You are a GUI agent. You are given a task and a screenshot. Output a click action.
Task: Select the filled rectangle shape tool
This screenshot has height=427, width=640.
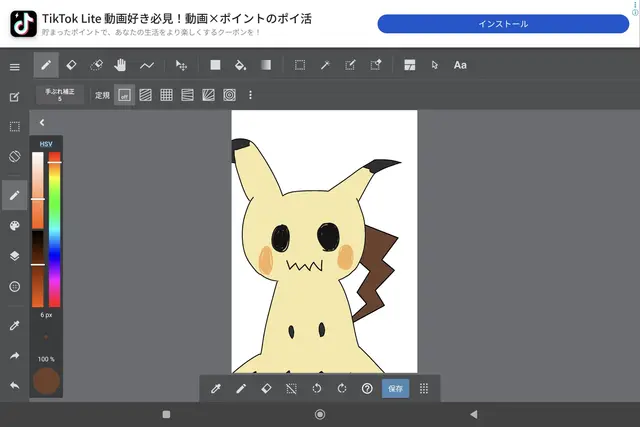point(215,65)
